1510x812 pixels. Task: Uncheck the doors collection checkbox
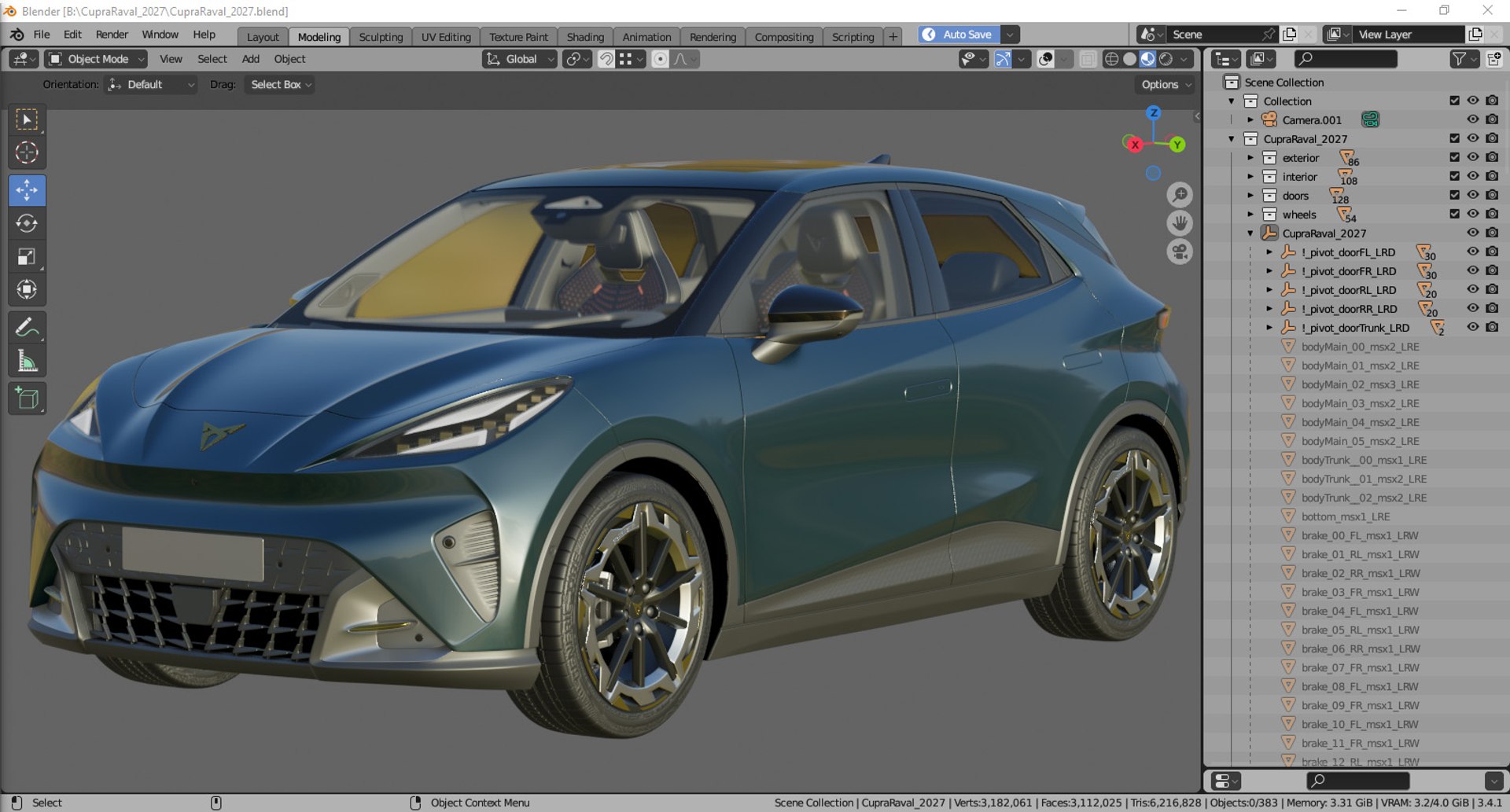1454,195
